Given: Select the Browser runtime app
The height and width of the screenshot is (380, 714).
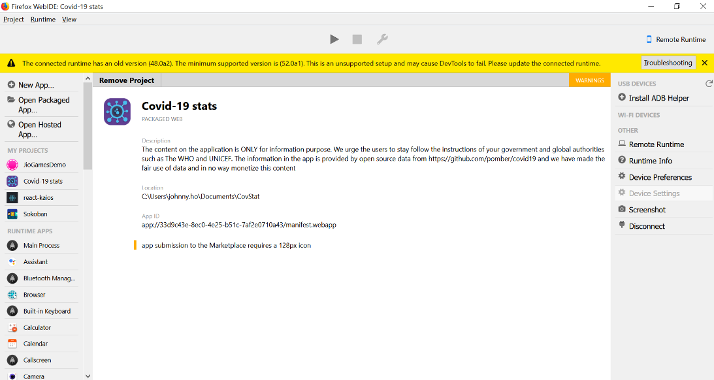Looking at the screenshot, I should point(42,294).
